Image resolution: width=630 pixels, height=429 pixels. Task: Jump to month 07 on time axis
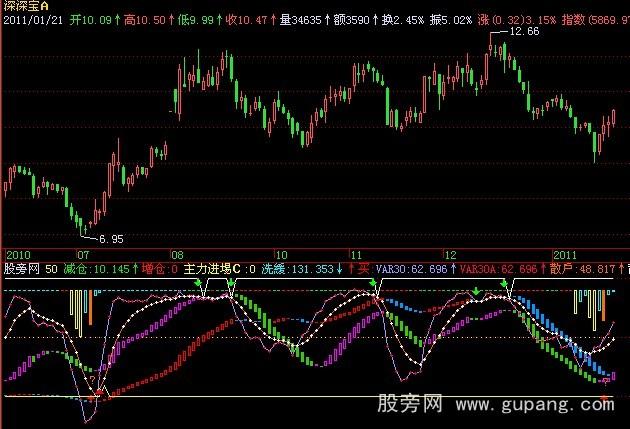tap(83, 255)
